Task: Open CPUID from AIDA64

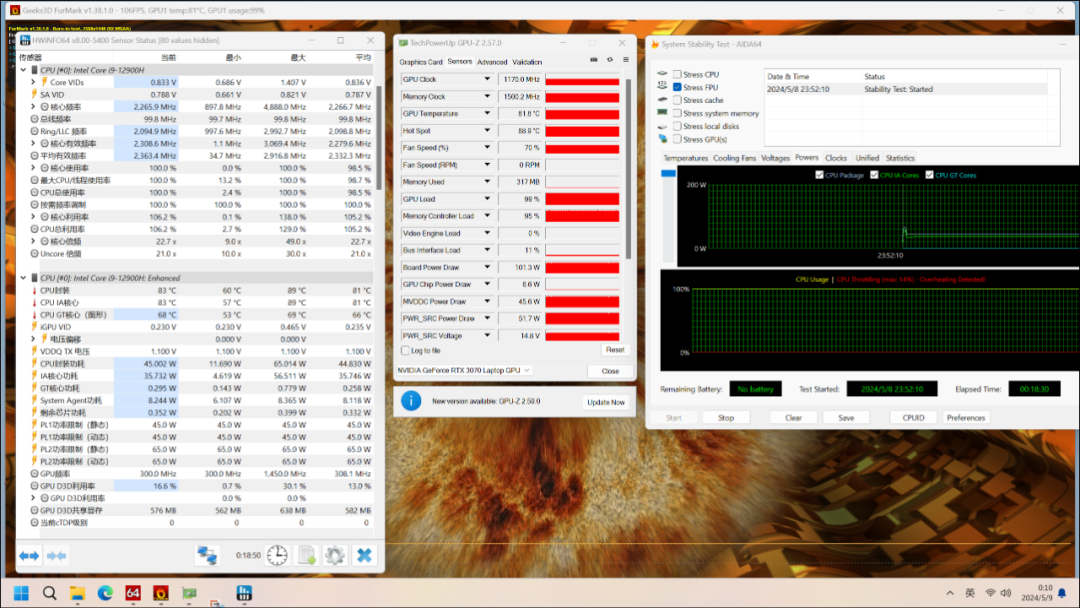Action: click(x=913, y=418)
